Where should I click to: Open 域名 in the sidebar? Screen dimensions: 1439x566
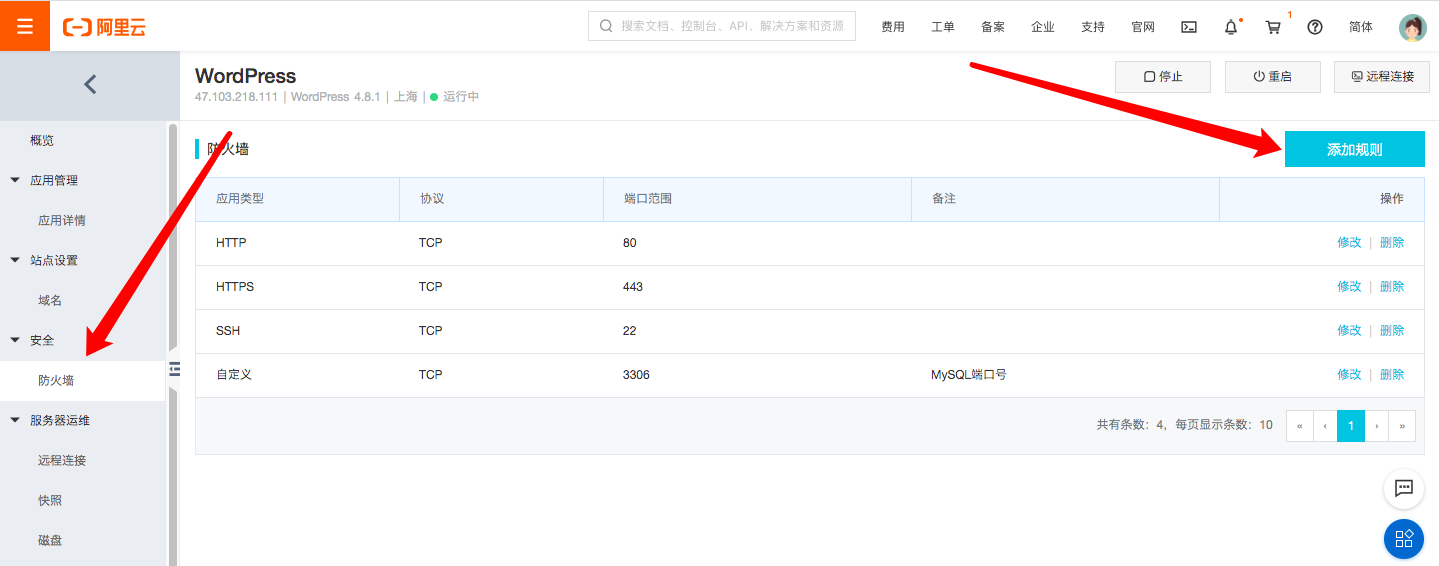point(50,301)
